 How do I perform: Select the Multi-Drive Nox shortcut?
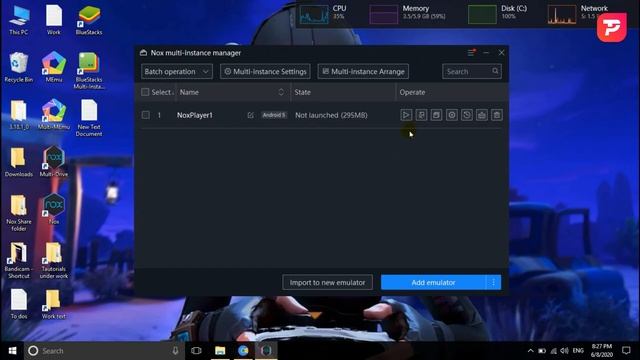[x=54, y=162]
